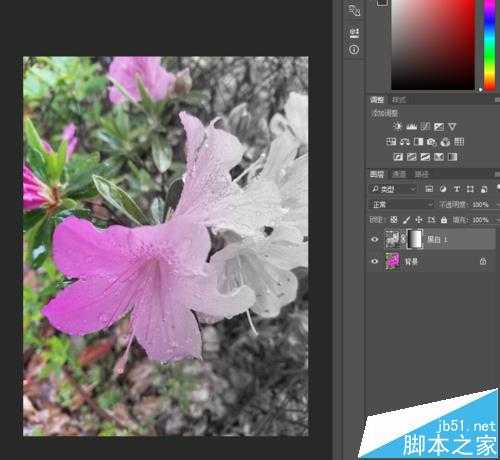This screenshot has width=500, height=460.
Task: Add a Hue/Saturation adjustment
Action: click(391, 142)
